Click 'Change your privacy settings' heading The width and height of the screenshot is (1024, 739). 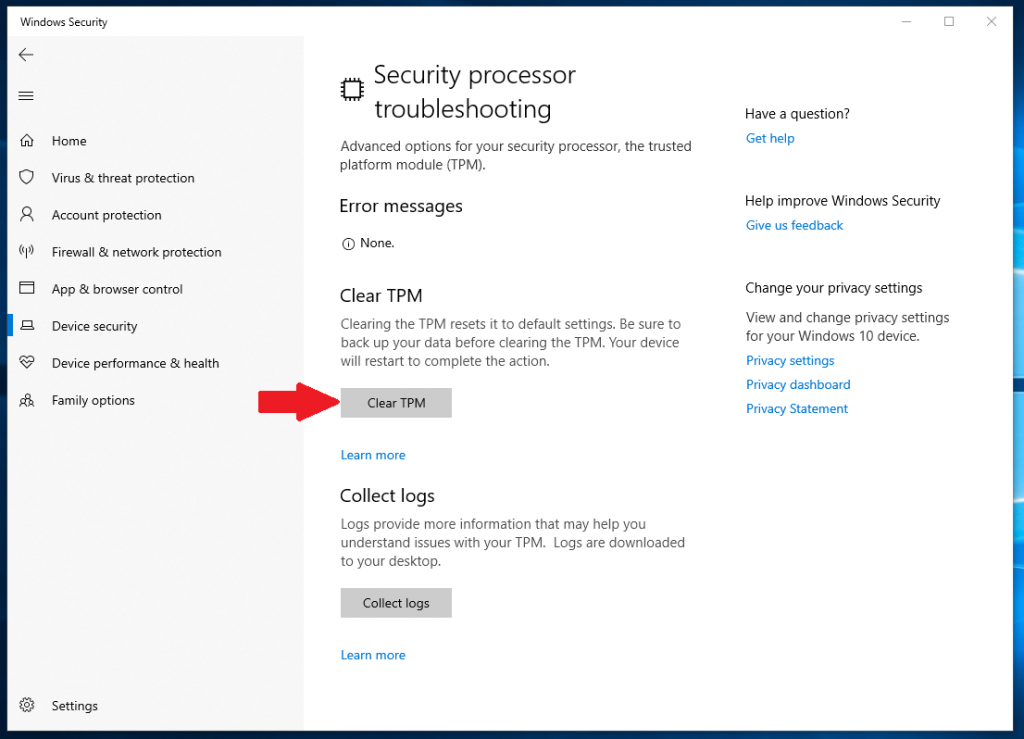tap(834, 288)
